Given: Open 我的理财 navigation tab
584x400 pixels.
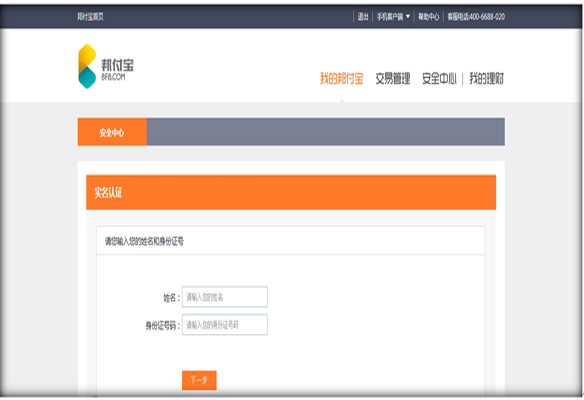Looking at the screenshot, I should (x=486, y=78).
